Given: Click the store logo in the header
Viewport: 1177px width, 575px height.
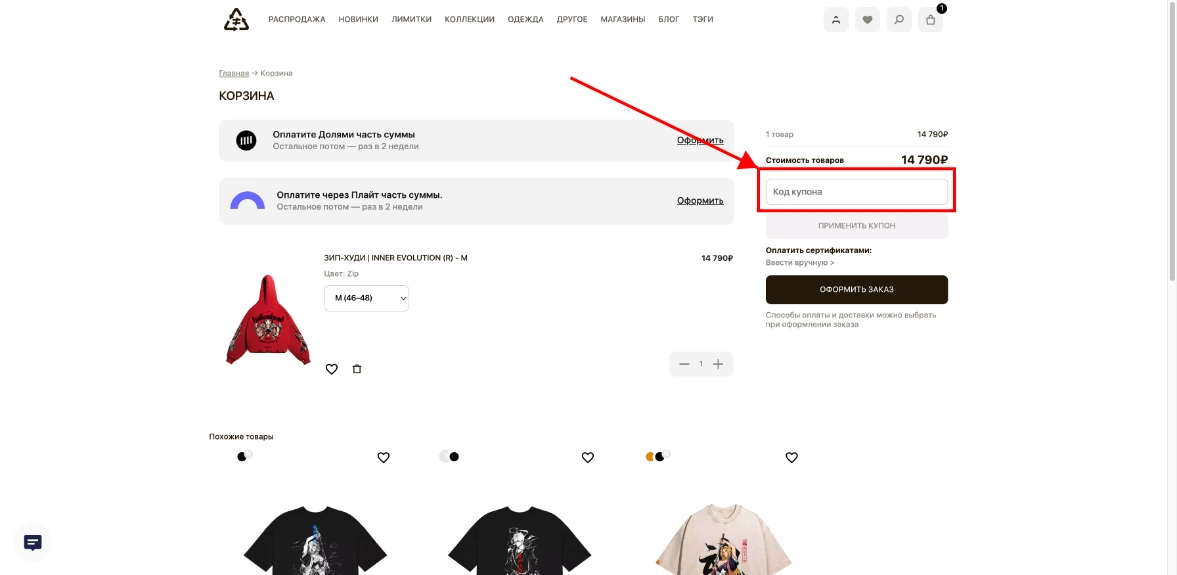Looking at the screenshot, I should coord(236,19).
